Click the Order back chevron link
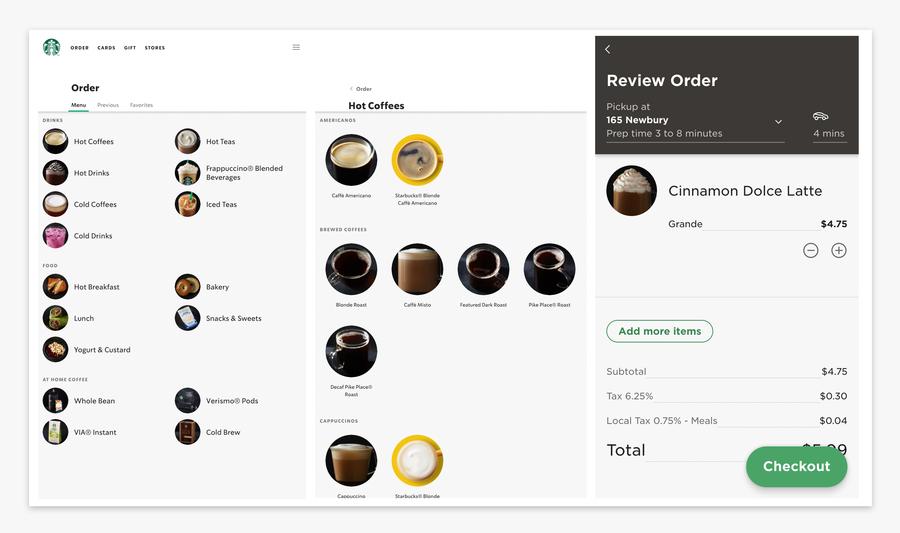This screenshot has height=533, width=900. pos(360,89)
